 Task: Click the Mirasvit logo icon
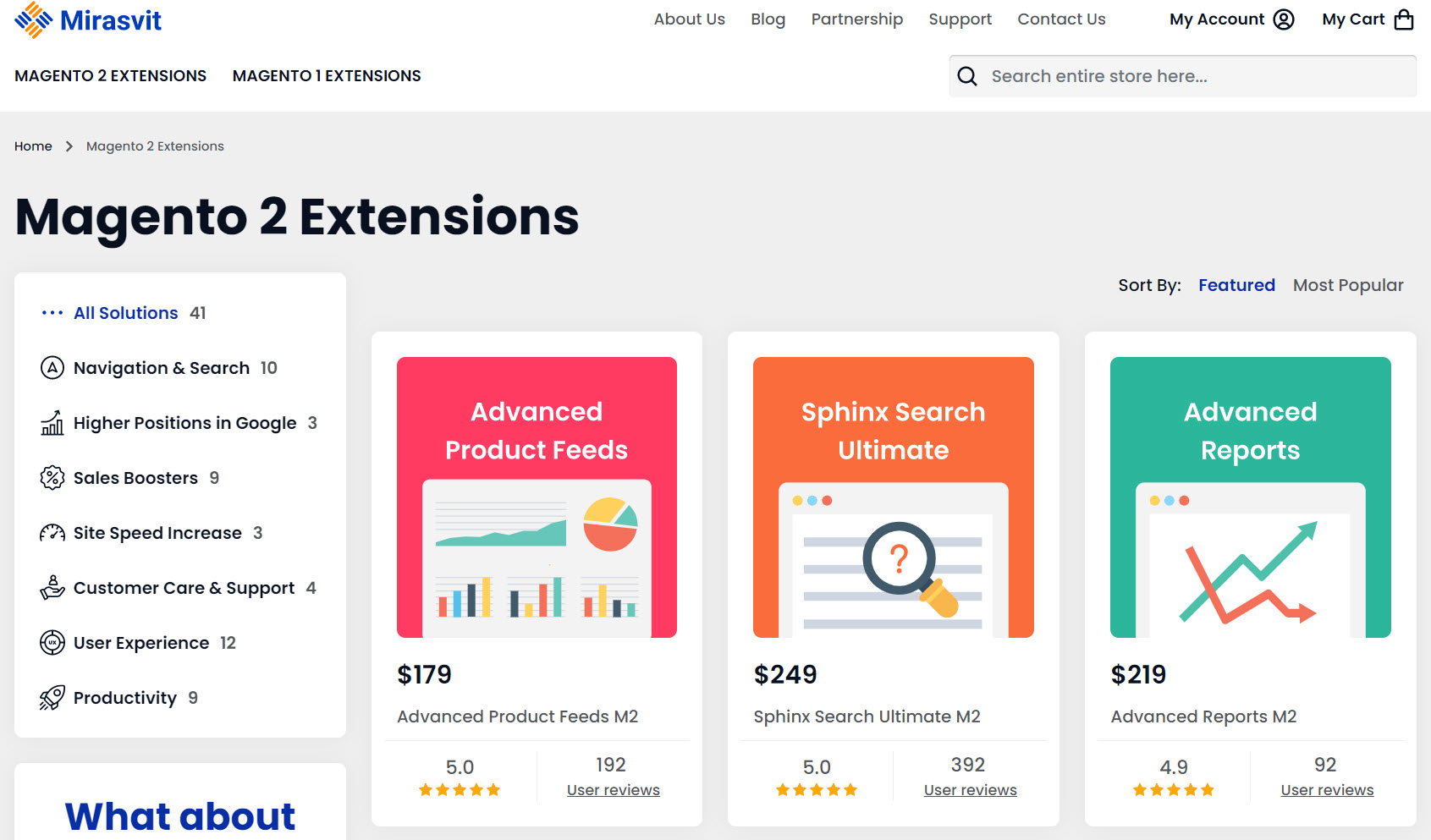(34, 19)
